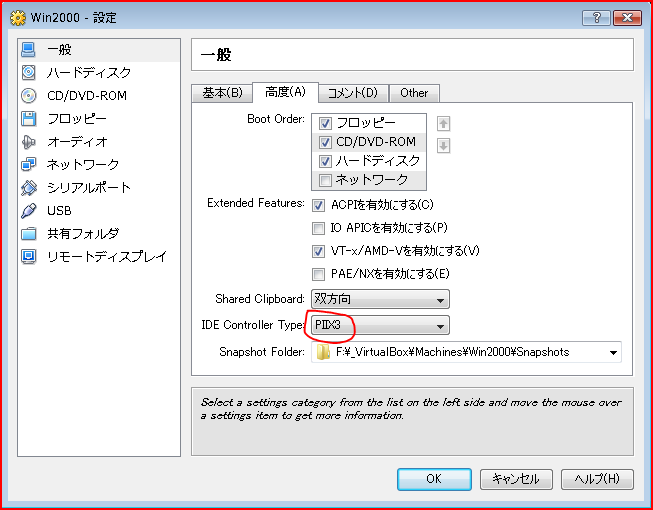Enable ネットワーク boot order checkbox
653x510 pixels.
tap(325, 180)
